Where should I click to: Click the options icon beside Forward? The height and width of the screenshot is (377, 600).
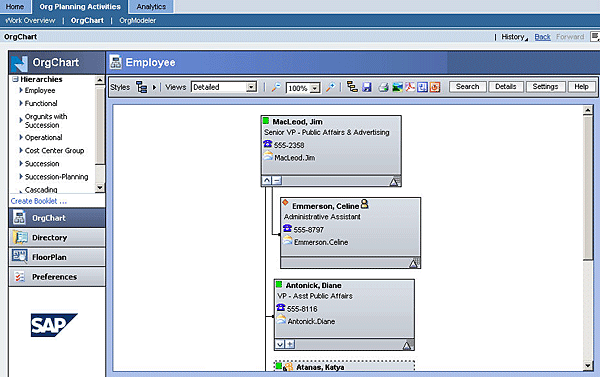[595, 37]
